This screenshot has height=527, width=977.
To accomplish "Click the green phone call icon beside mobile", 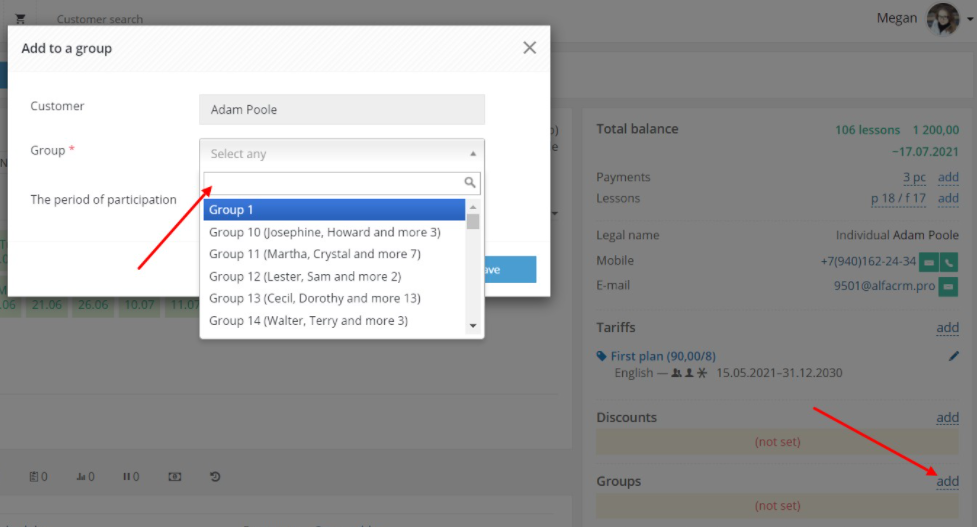I will 948,262.
